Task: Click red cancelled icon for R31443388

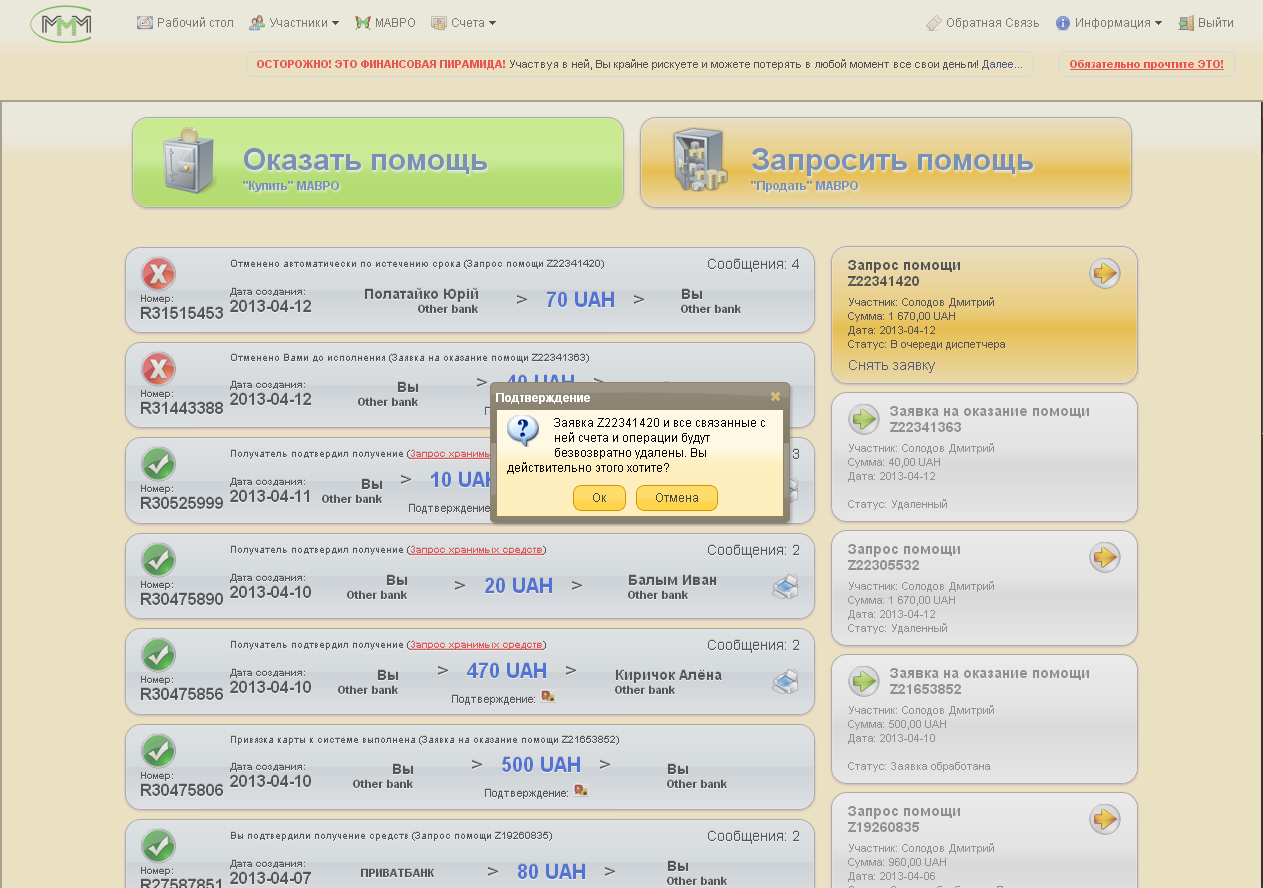Action: pyautogui.click(x=158, y=368)
